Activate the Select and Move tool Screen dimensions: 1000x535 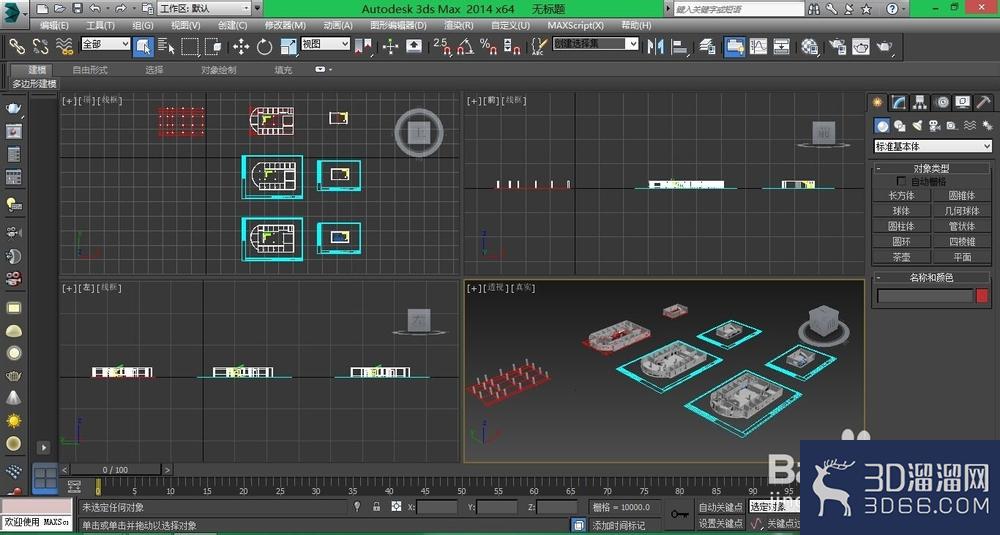click(x=240, y=46)
